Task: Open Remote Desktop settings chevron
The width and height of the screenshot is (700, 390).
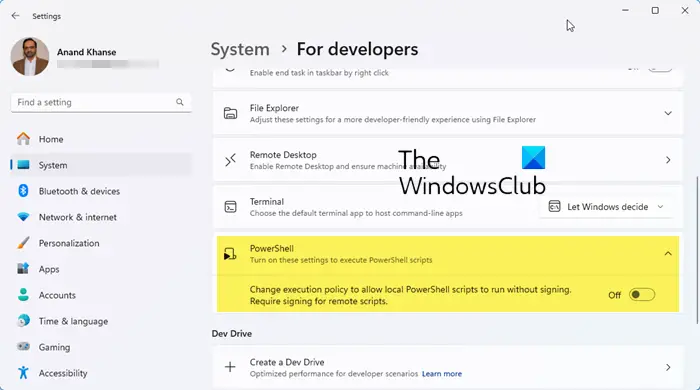Action: click(x=668, y=160)
